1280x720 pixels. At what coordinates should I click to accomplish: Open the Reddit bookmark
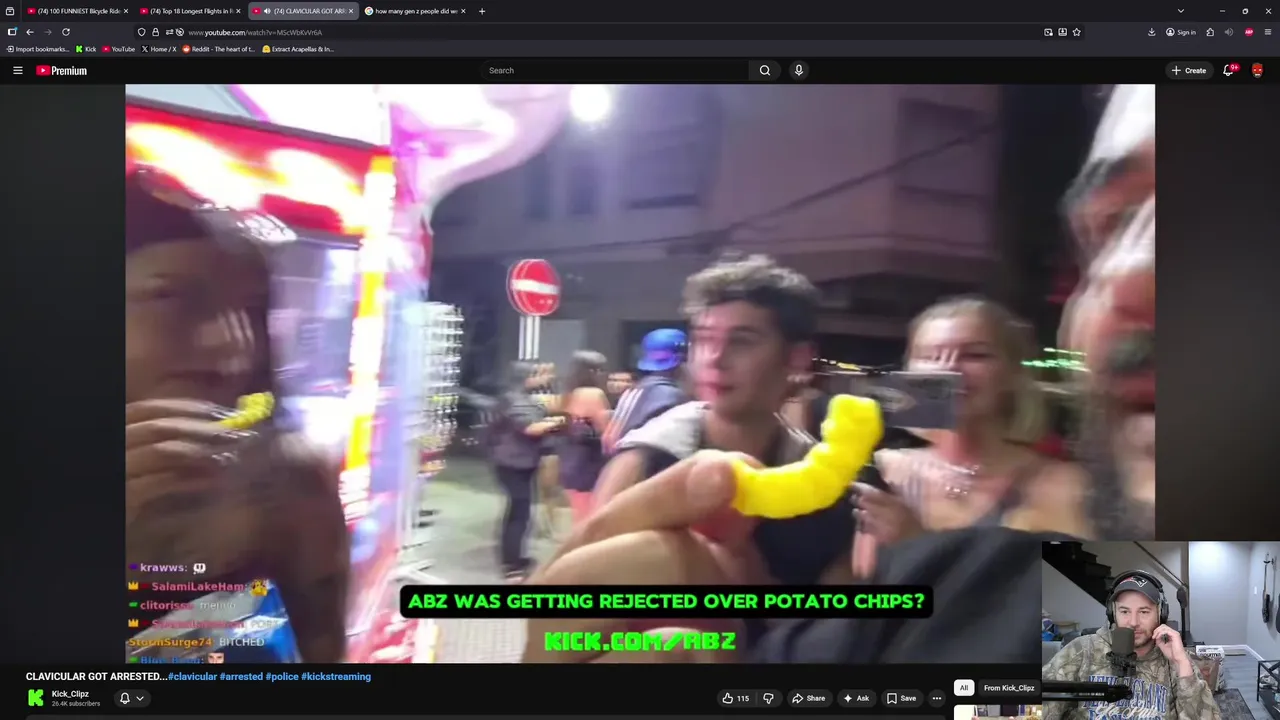[218, 49]
